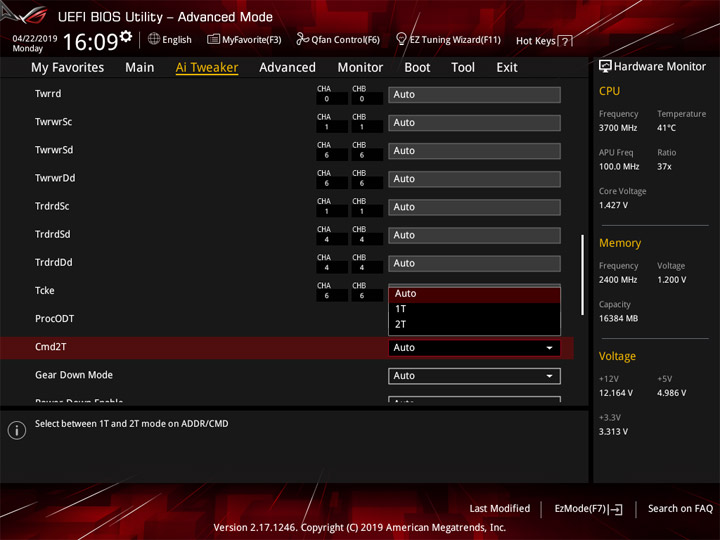Click the Twrrd CHB value 0
Viewport: 720px width, 540px height.
coord(362,99)
